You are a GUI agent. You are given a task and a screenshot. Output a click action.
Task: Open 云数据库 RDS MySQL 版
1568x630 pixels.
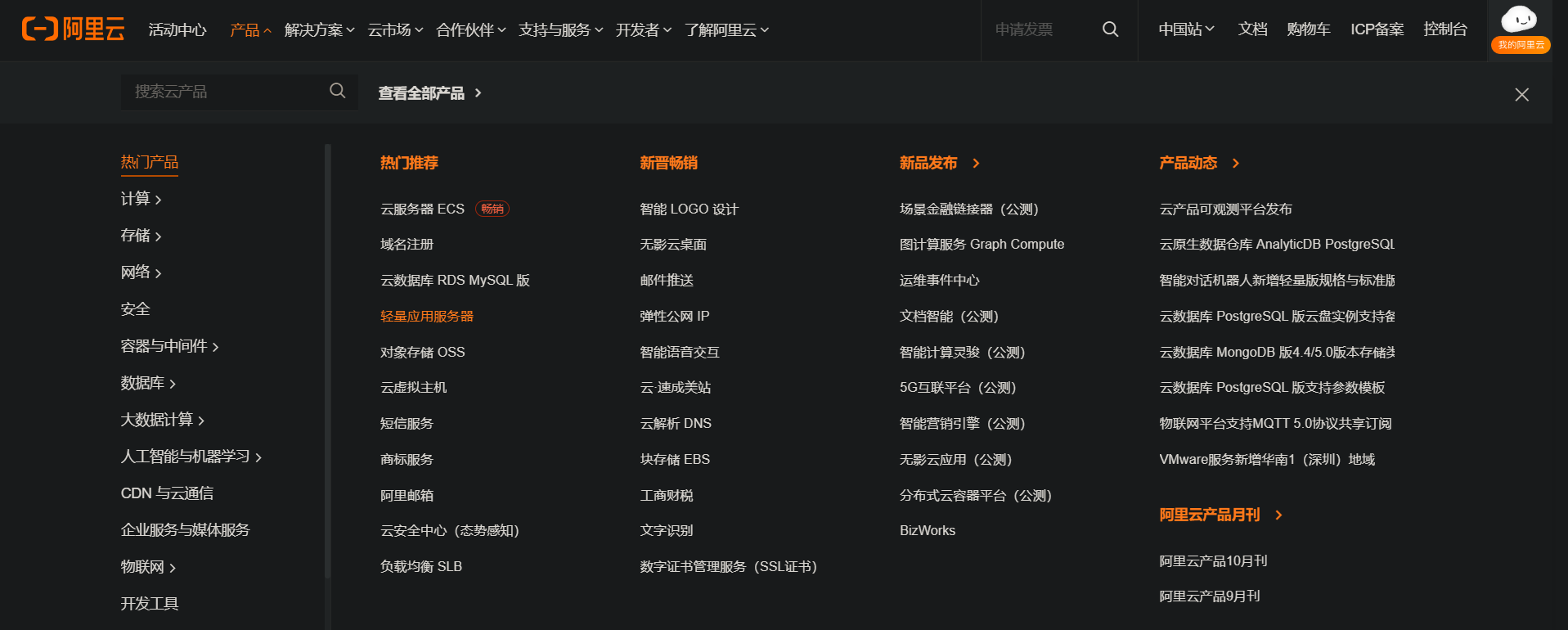coord(455,281)
